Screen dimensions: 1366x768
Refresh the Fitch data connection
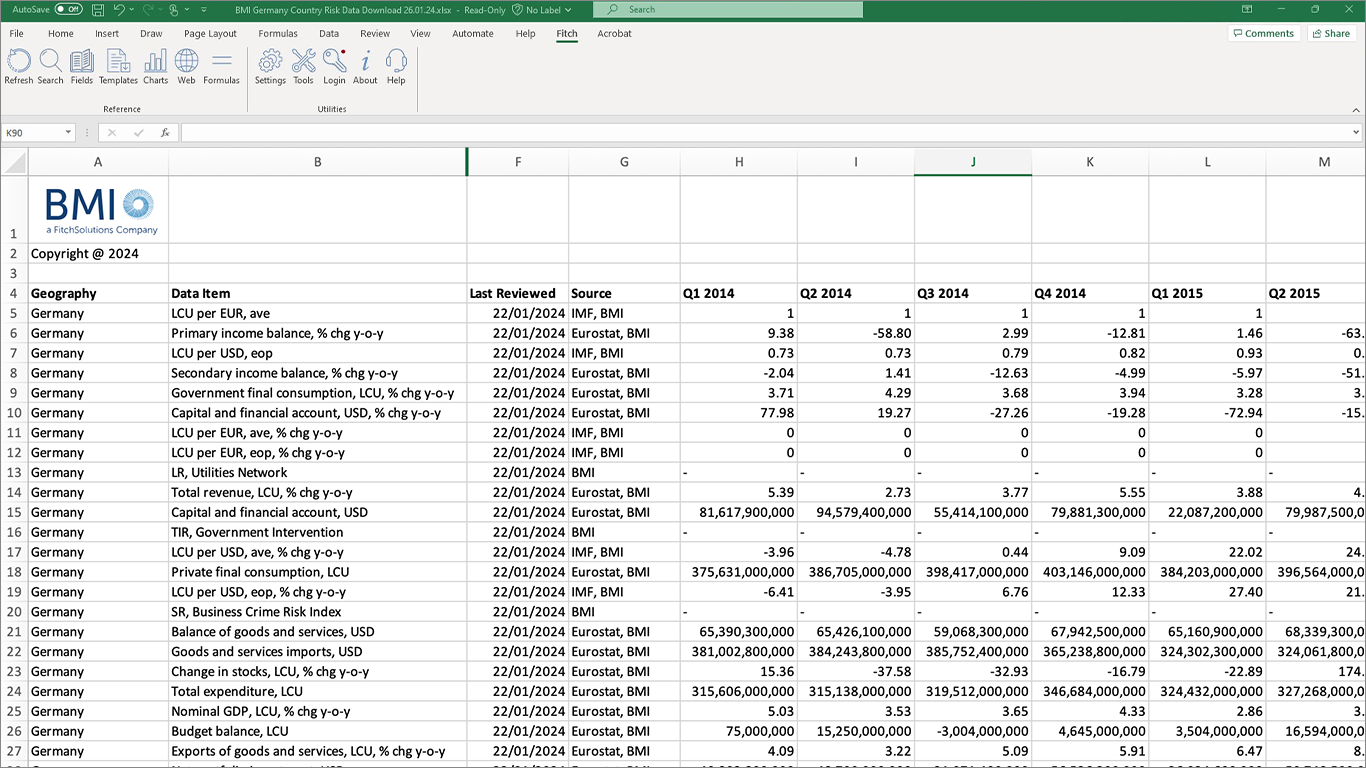click(x=18, y=66)
